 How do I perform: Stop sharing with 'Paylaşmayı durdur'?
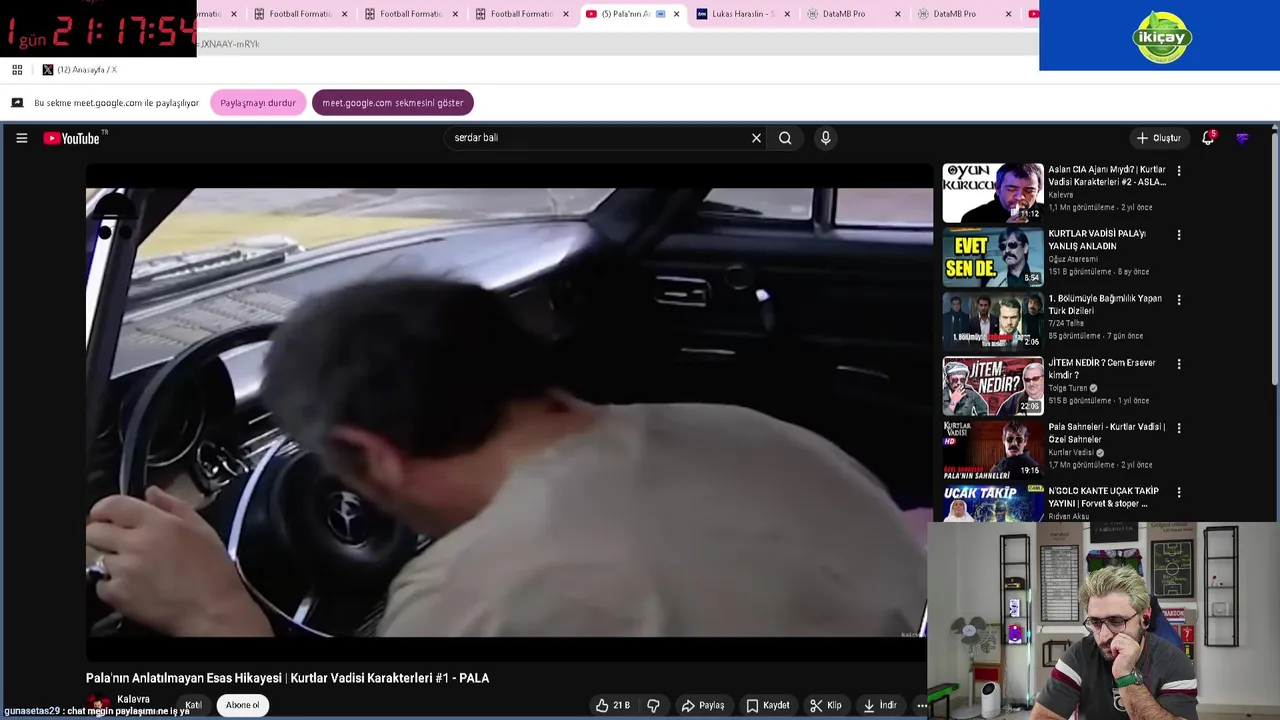tap(258, 103)
